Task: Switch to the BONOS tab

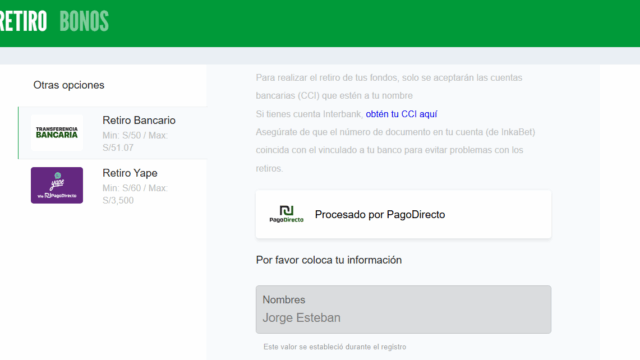Action: 84,21
